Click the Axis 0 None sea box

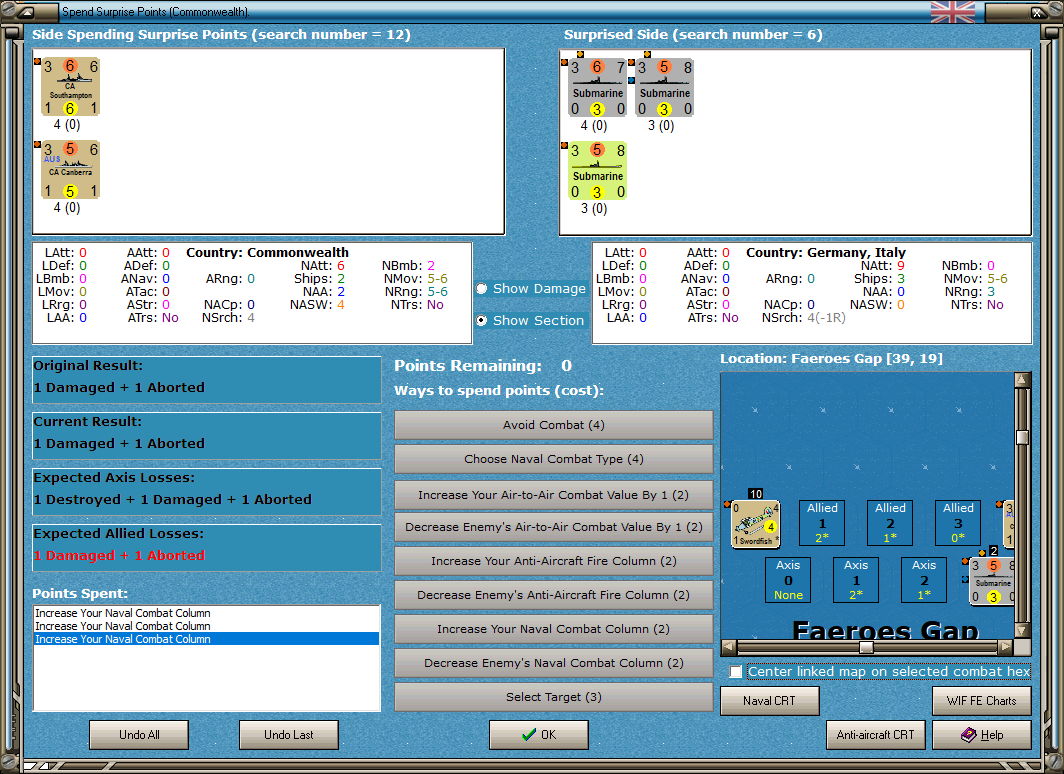788,580
